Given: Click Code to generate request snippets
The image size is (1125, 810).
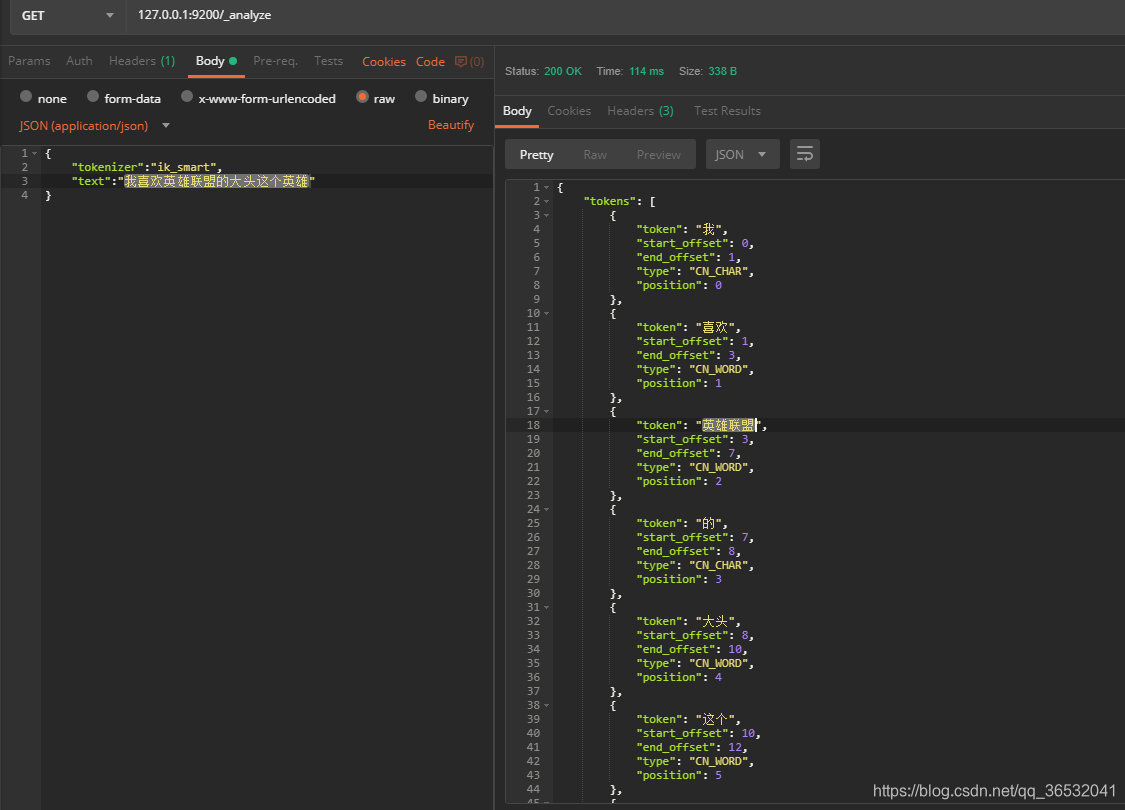Looking at the screenshot, I should [x=430, y=61].
